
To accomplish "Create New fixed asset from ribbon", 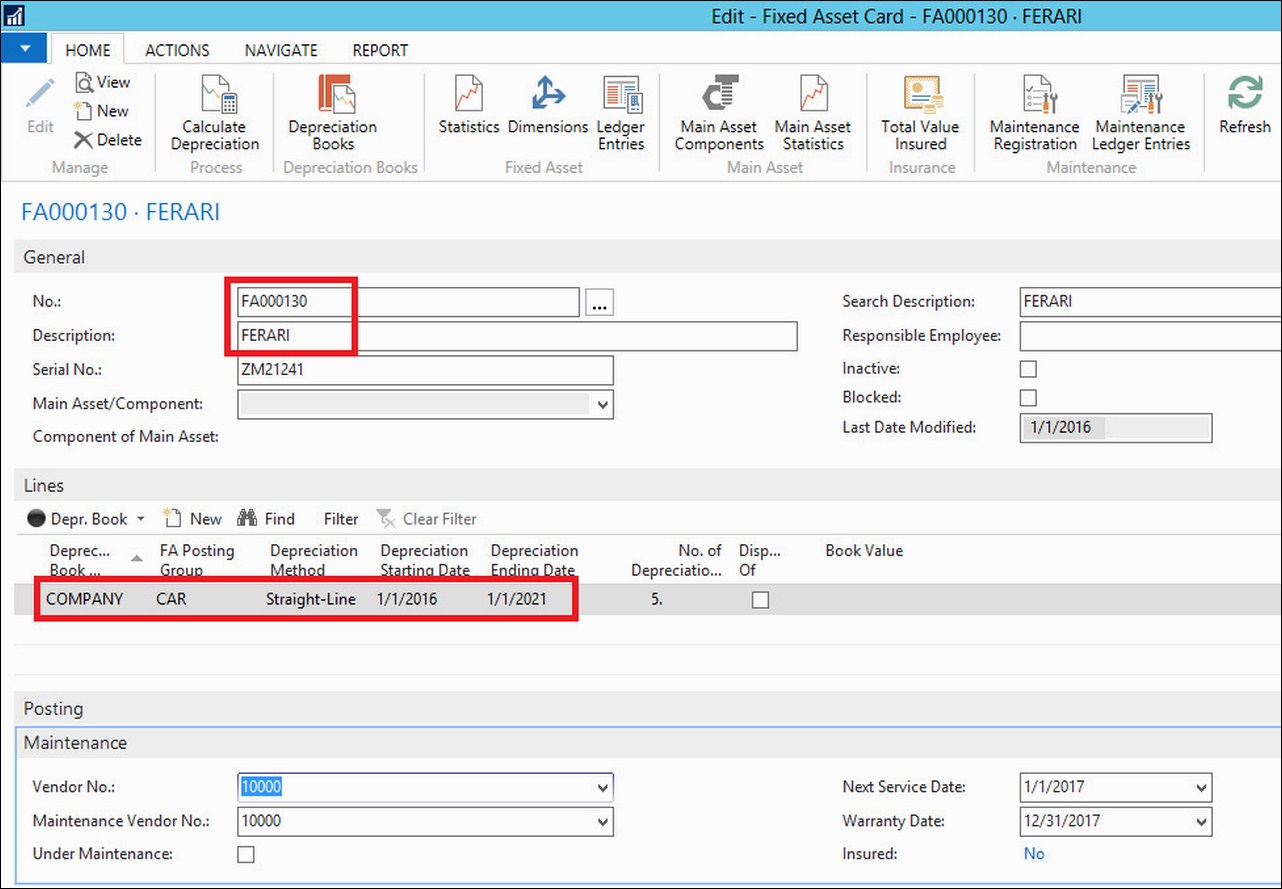I will coord(101,111).
